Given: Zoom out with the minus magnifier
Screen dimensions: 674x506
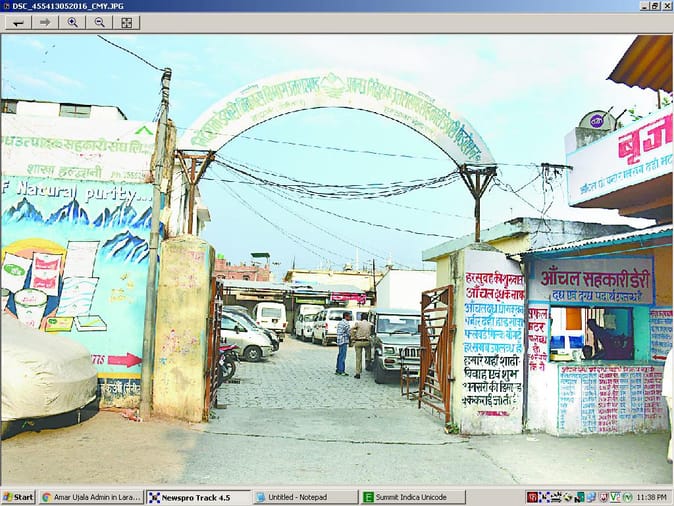Looking at the screenshot, I should pos(99,22).
